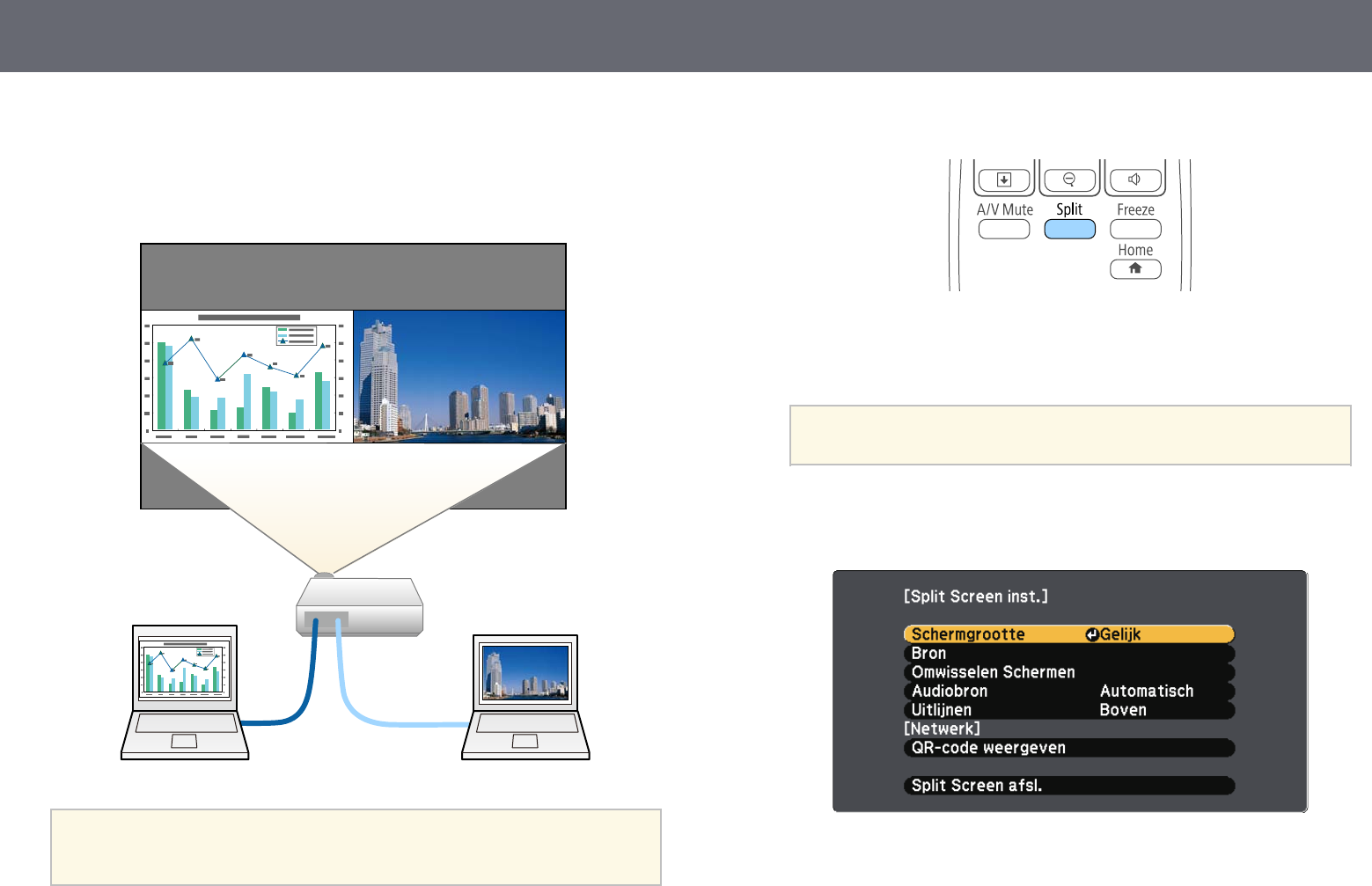Click the right laptop showing skyline
1372x886 pixels.
[x=525, y=697]
